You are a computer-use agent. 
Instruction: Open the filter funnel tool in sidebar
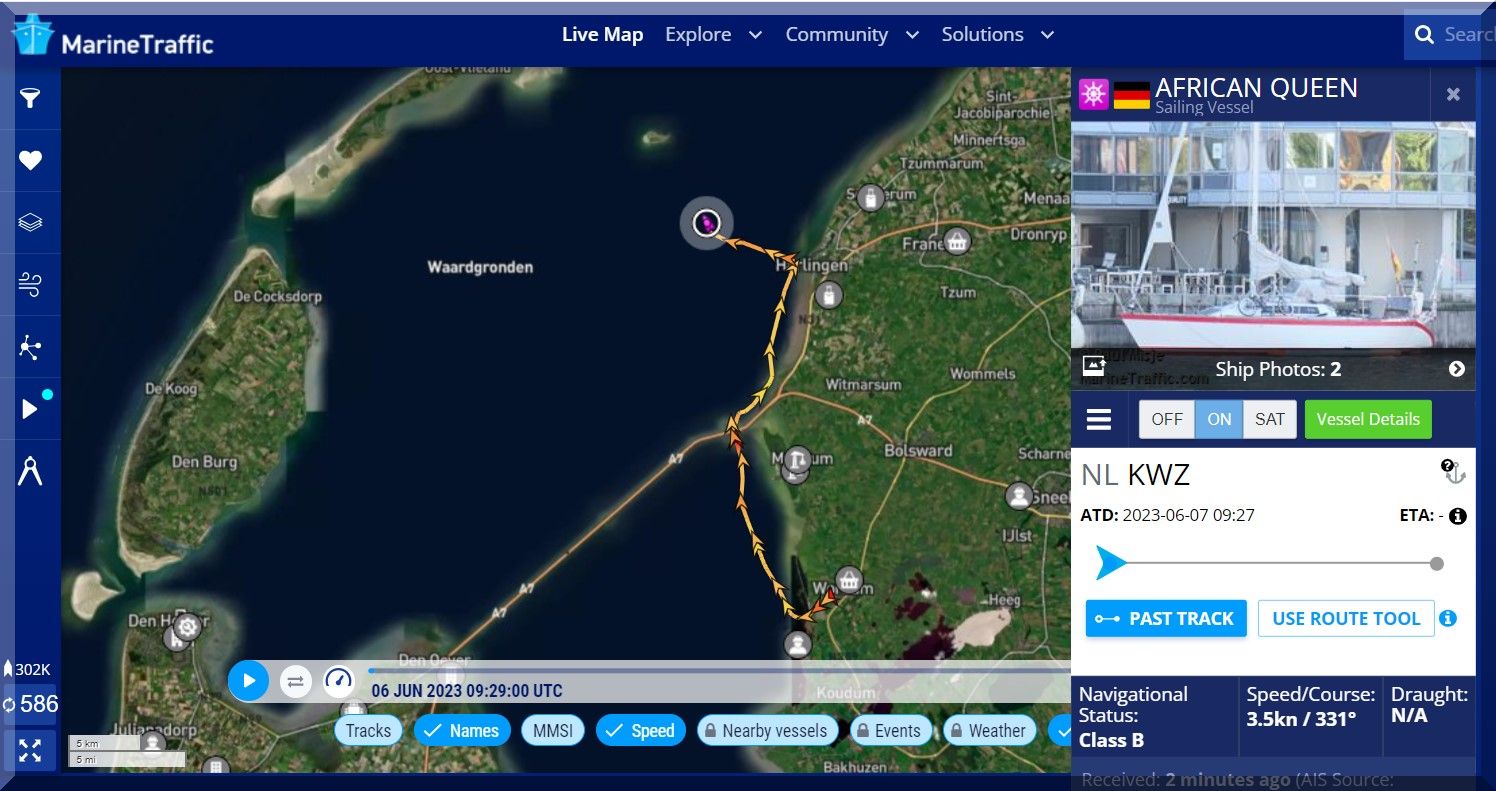coord(30,98)
